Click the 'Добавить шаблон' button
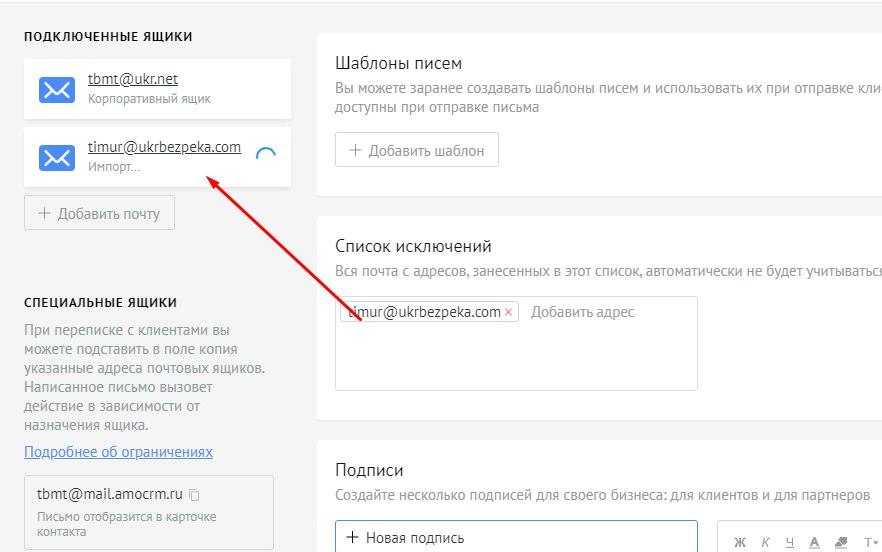 pyautogui.click(x=417, y=150)
